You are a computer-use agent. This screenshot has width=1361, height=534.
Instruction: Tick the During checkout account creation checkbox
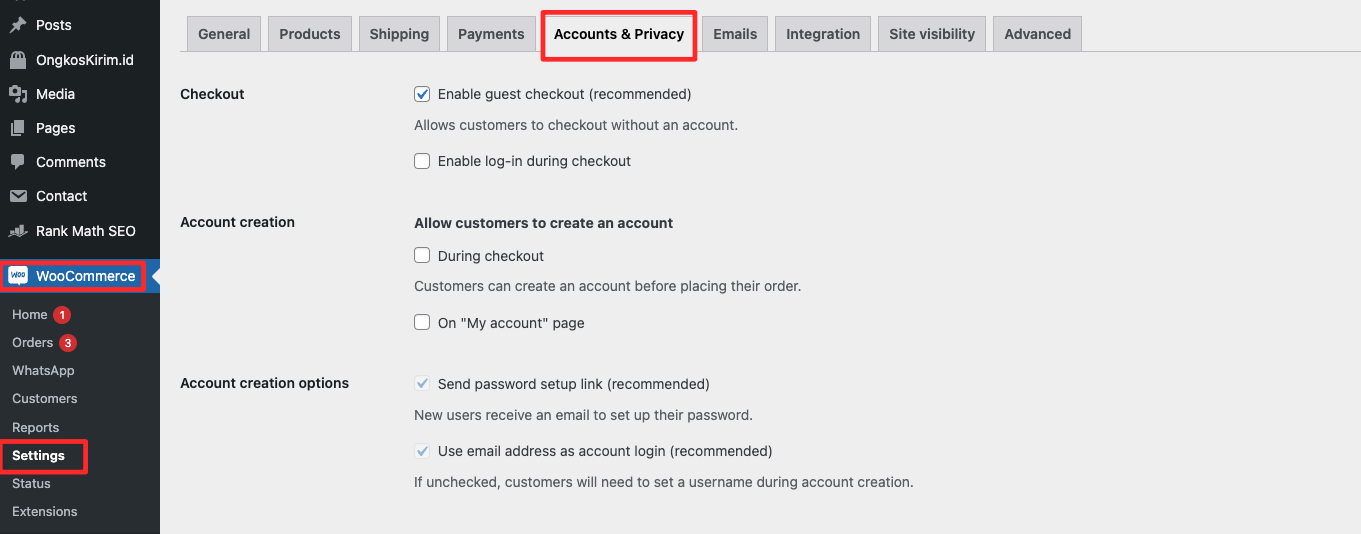422,256
